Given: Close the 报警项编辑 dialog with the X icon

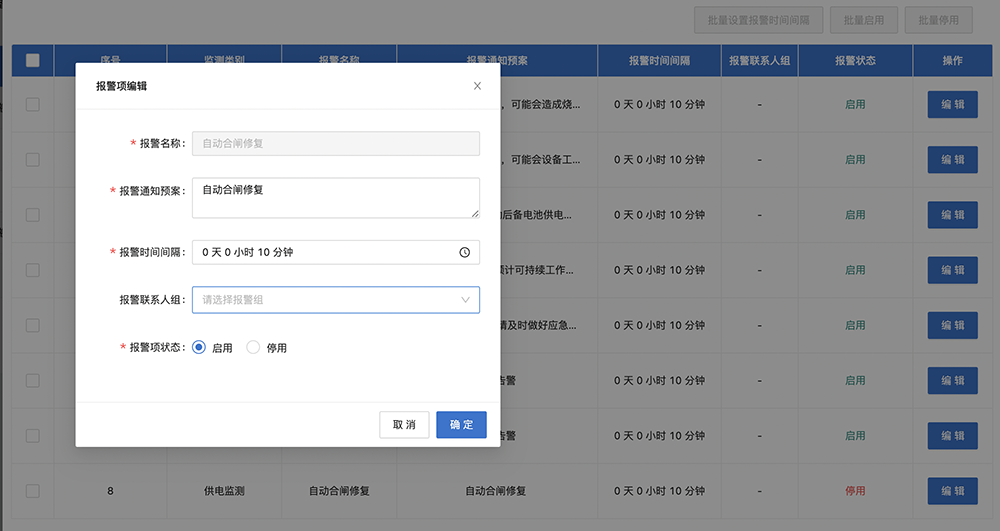Looking at the screenshot, I should tap(477, 86).
